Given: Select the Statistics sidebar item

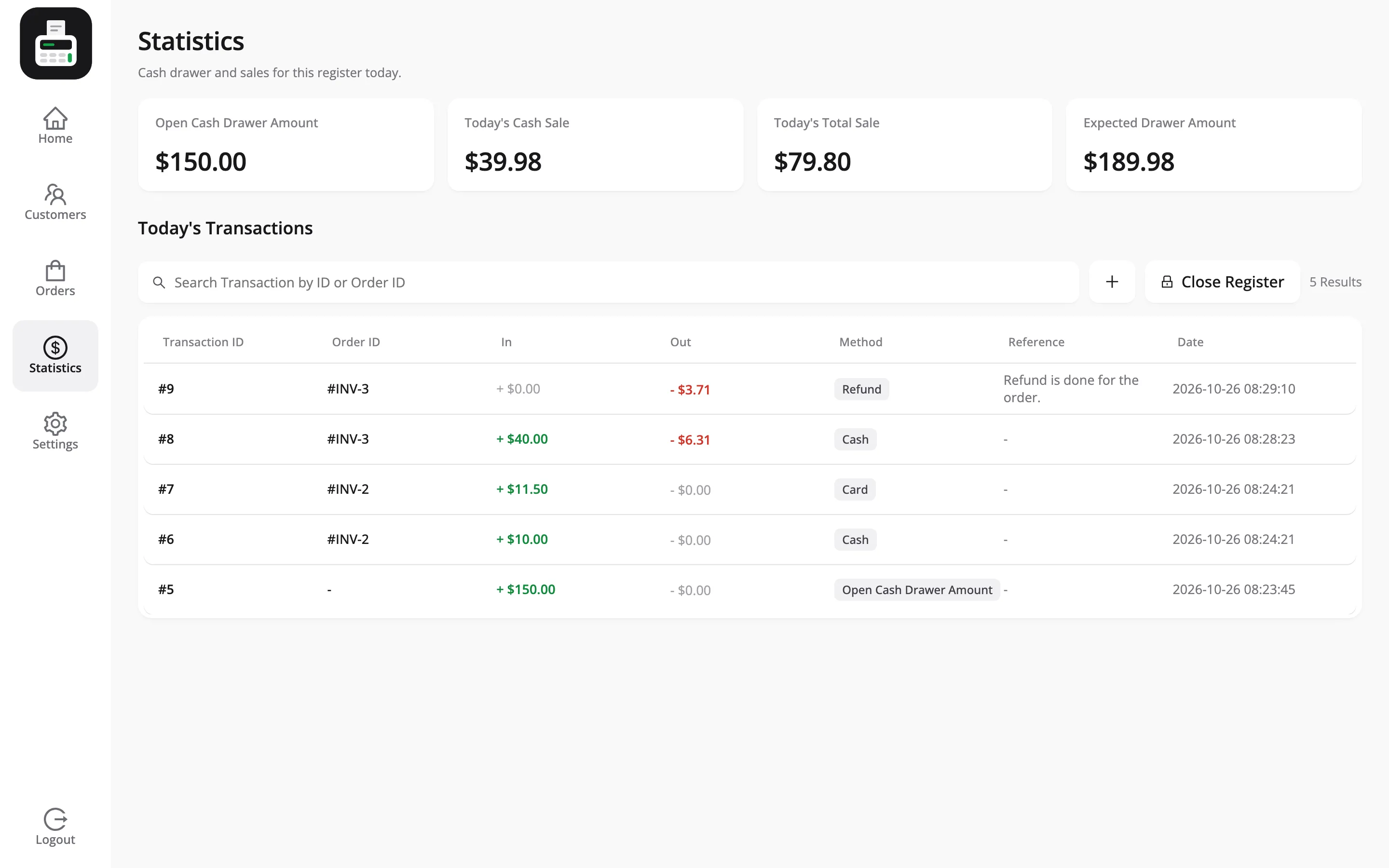Looking at the screenshot, I should click(x=55, y=356).
